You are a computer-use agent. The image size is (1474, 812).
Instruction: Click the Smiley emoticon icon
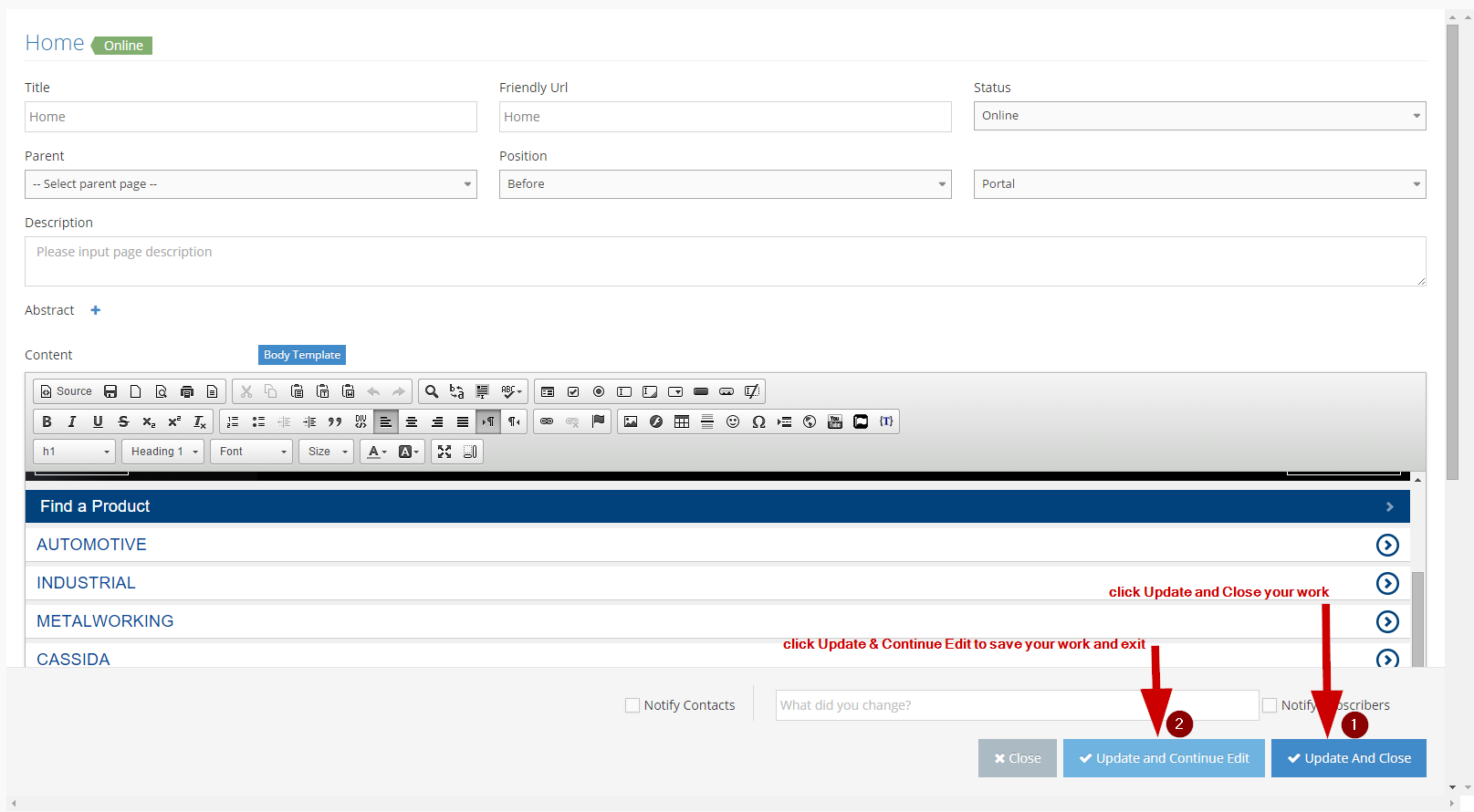[x=733, y=422]
